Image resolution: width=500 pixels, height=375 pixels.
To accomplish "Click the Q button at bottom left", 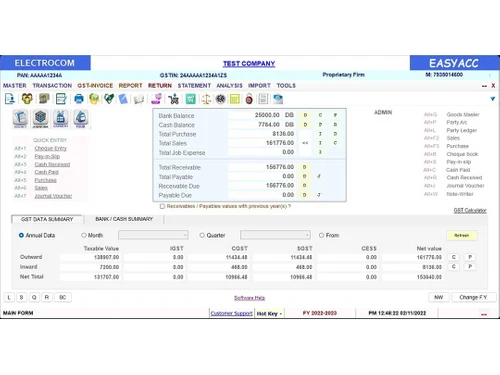I will [x=34, y=297].
